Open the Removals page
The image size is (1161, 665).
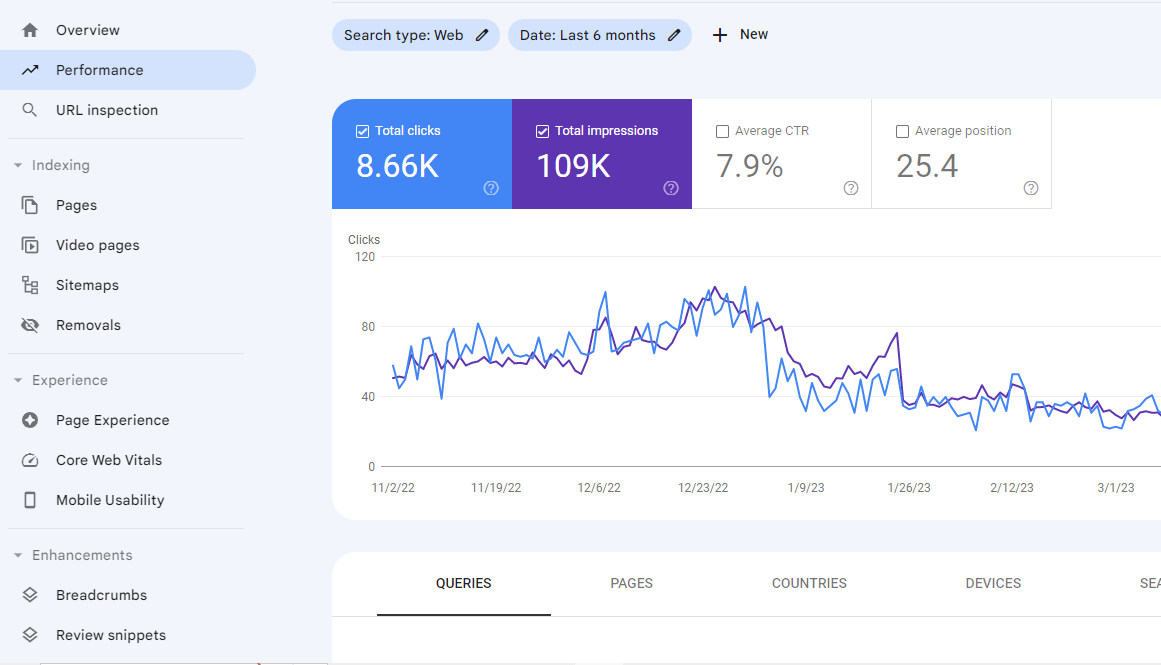127,325
